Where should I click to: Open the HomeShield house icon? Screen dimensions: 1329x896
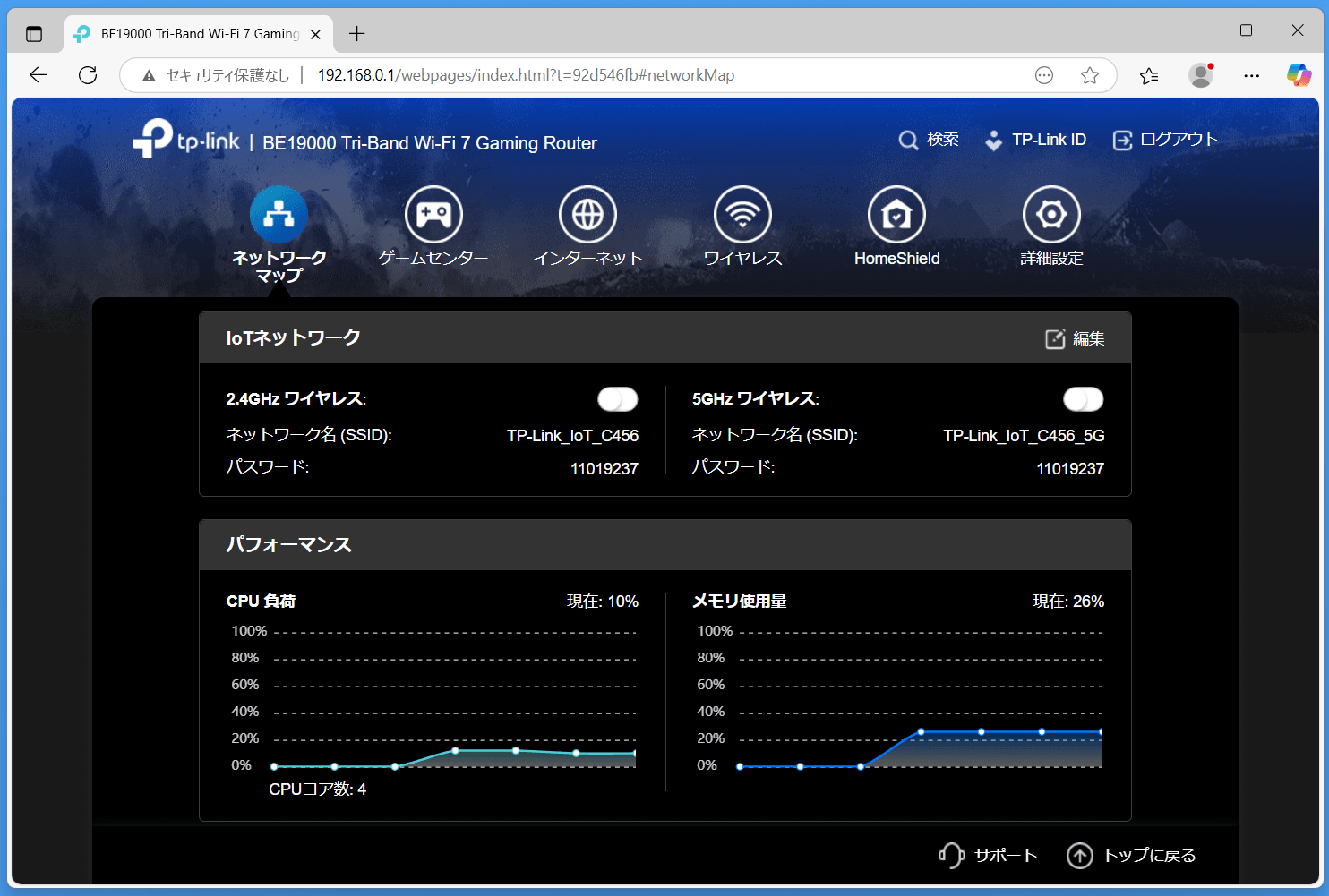896,215
